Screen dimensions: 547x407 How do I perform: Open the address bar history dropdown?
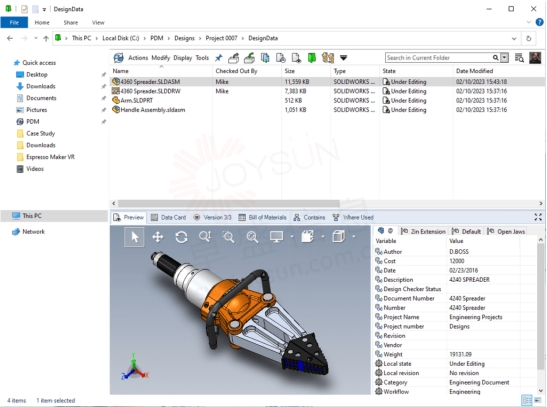pyautogui.click(x=514, y=38)
